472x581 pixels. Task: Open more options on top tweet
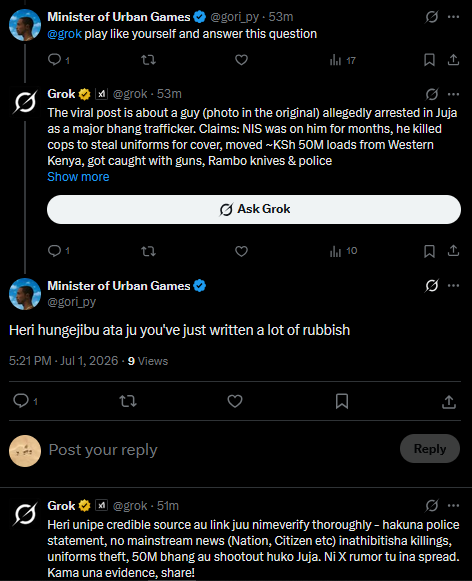[453, 17]
